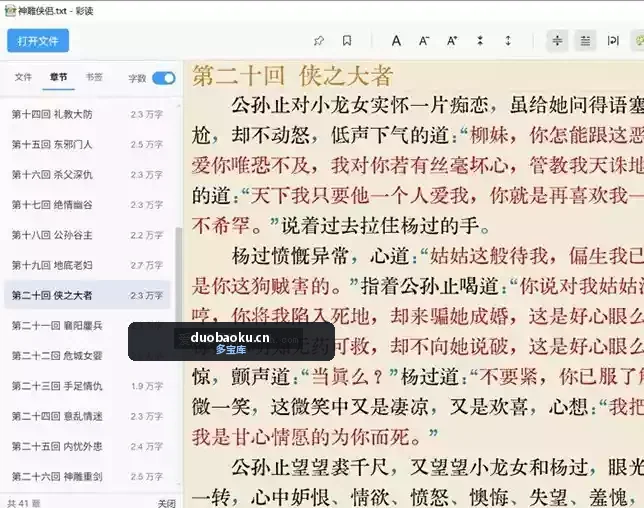Image resolution: width=644 pixels, height=508 pixels.
Task: Select chapter 第二十六回 神雕重剑
Action: [87, 476]
